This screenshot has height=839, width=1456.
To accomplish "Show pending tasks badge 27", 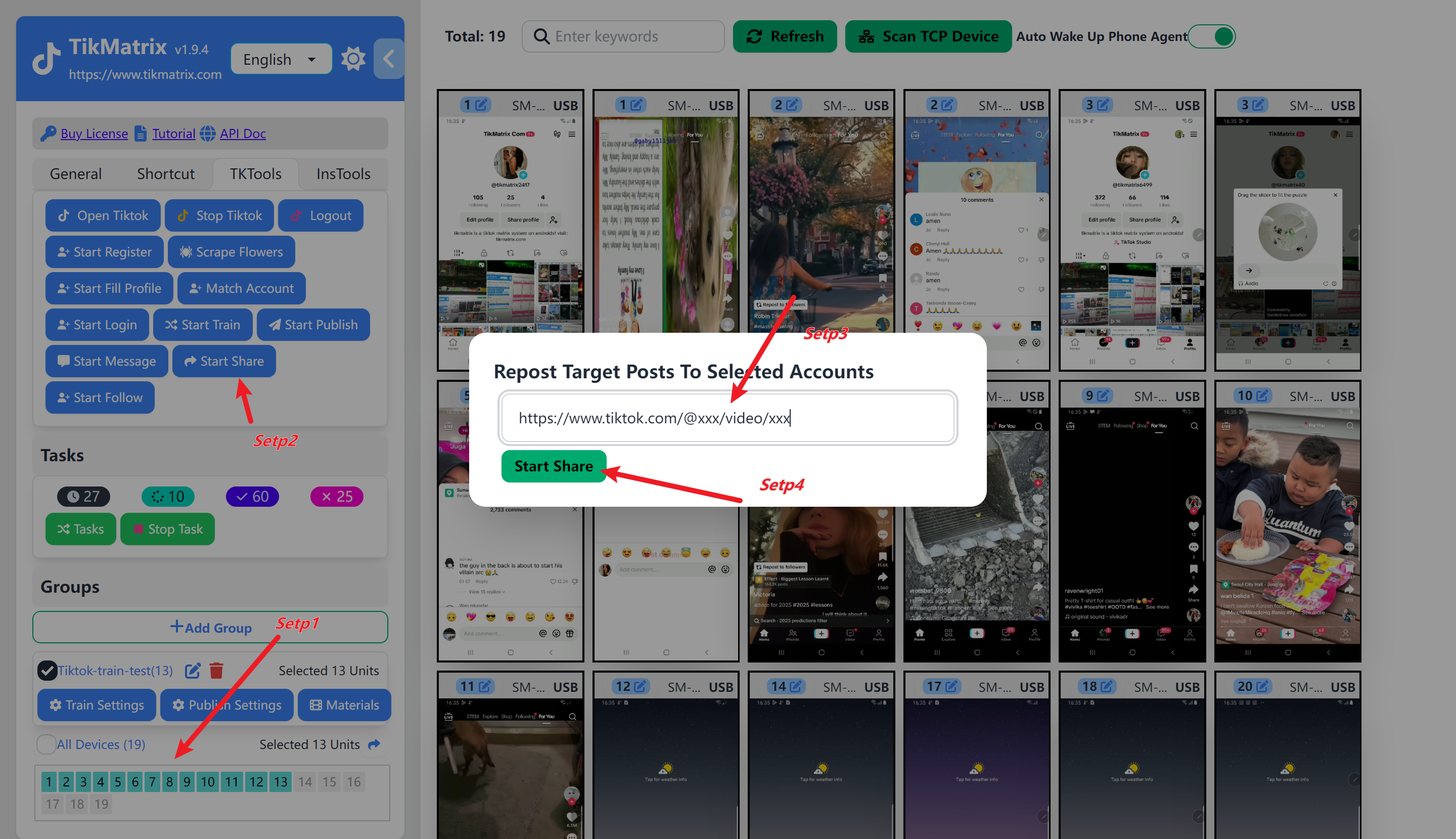I will click(83, 496).
